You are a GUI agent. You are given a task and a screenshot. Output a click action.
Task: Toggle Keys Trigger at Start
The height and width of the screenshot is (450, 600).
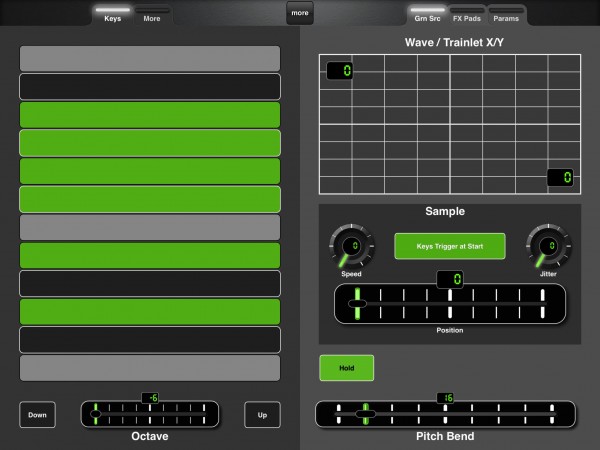point(450,246)
